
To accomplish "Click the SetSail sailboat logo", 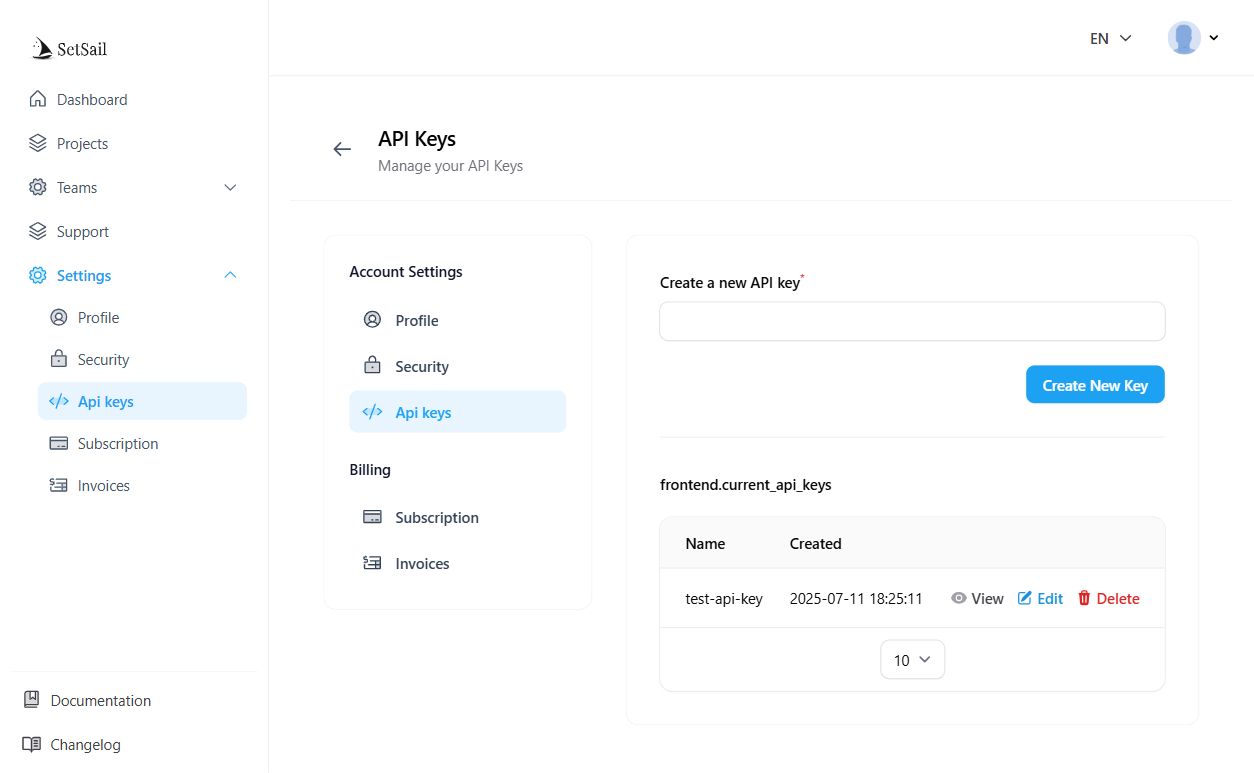I will [42, 48].
